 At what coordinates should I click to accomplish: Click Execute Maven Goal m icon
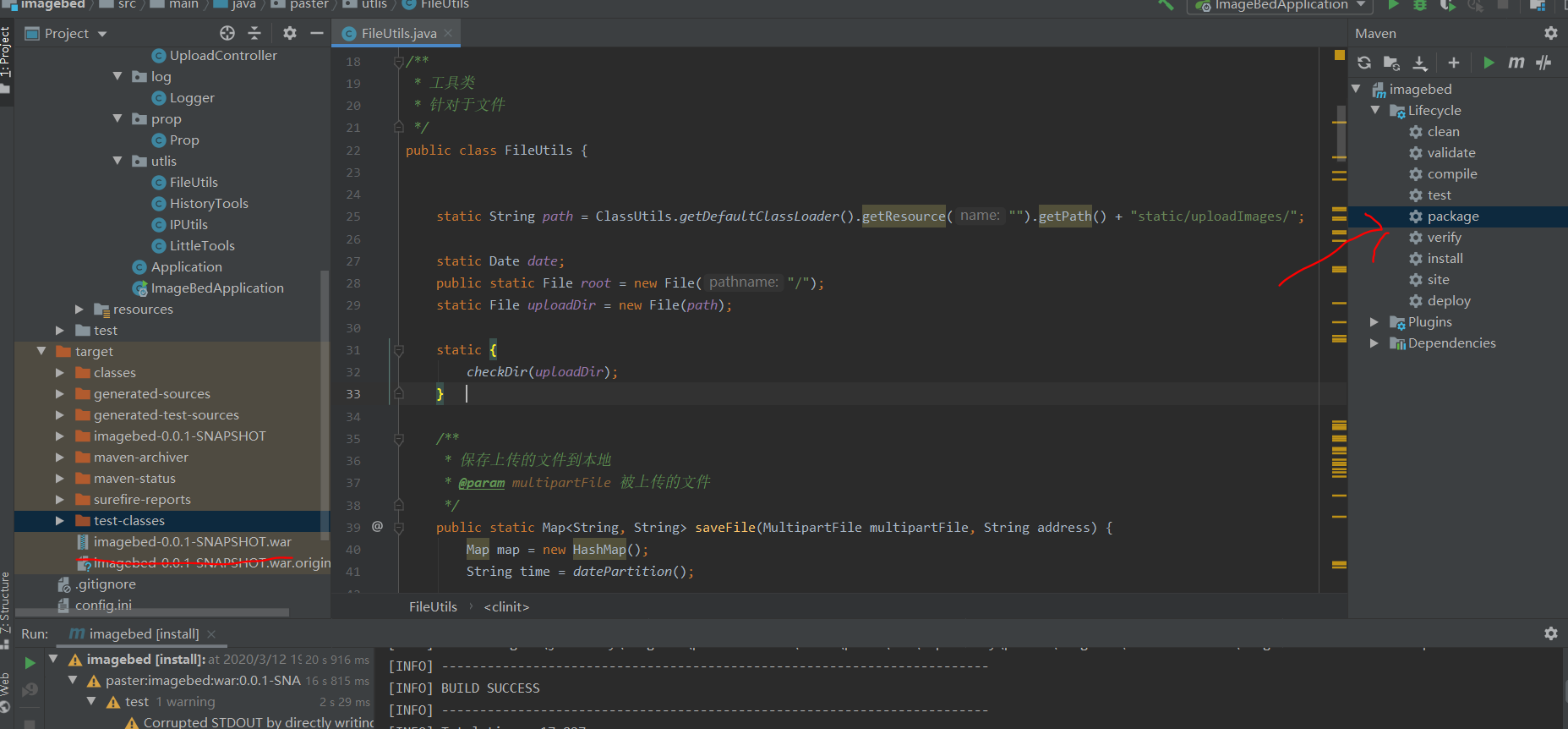coord(1516,63)
